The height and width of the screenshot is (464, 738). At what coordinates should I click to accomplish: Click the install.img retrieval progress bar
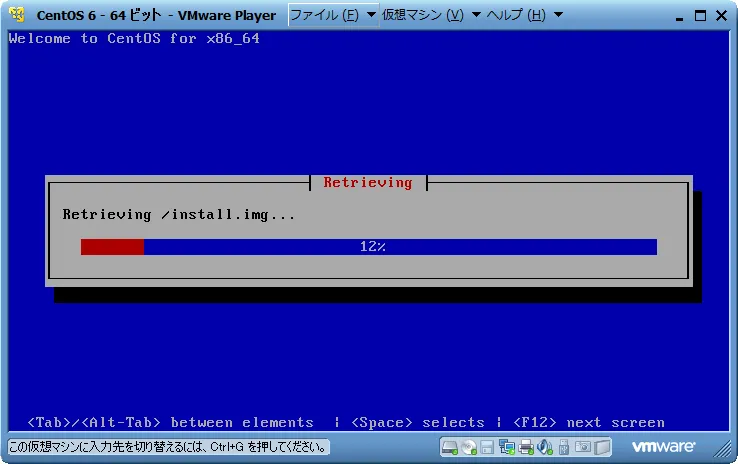369,247
